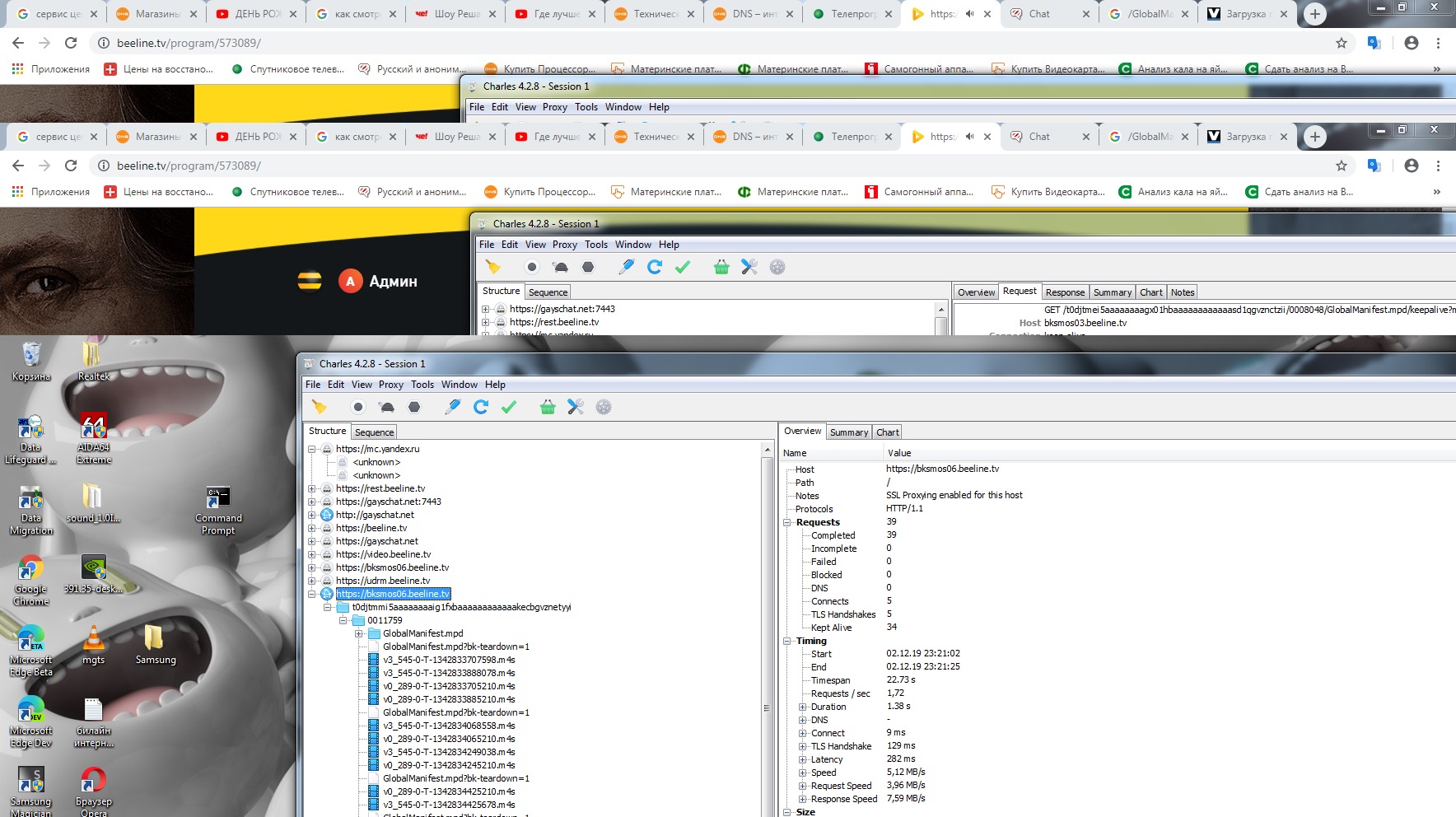Select the Command Prompt desktop shortcut

[218, 511]
